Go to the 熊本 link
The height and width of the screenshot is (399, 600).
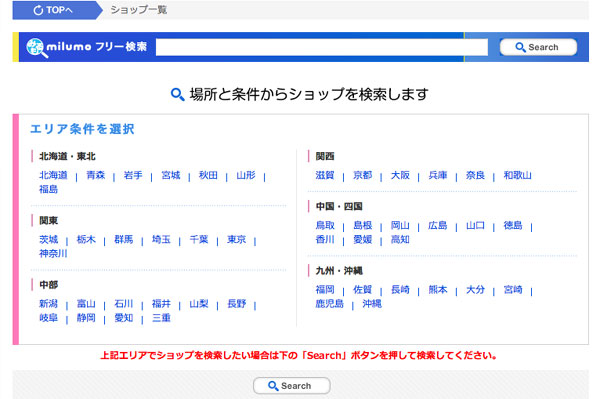tap(438, 290)
